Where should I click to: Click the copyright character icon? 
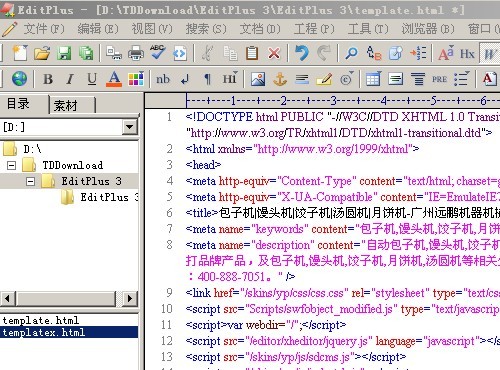coord(347,79)
